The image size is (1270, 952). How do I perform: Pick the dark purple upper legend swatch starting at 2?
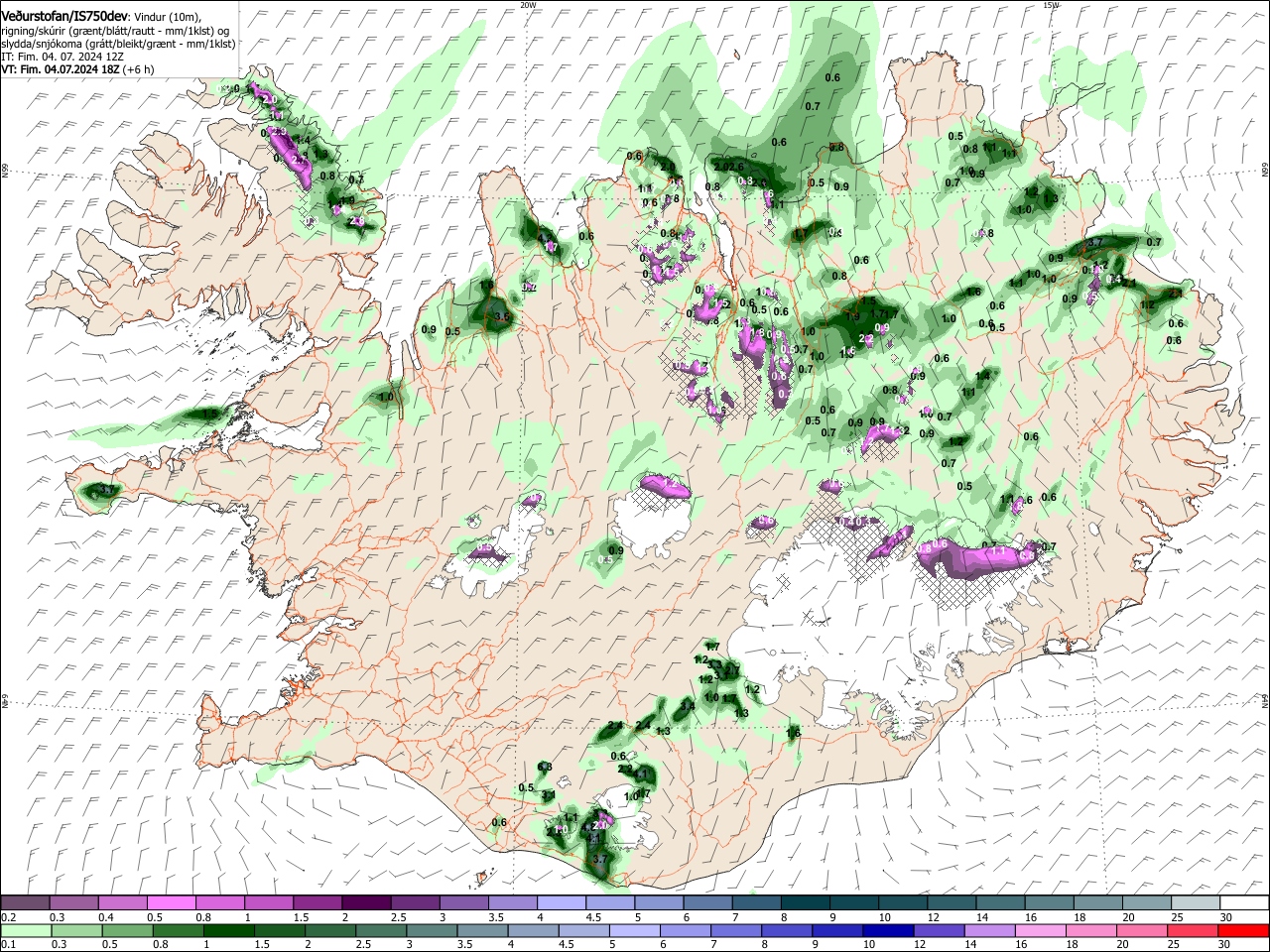(x=366, y=903)
